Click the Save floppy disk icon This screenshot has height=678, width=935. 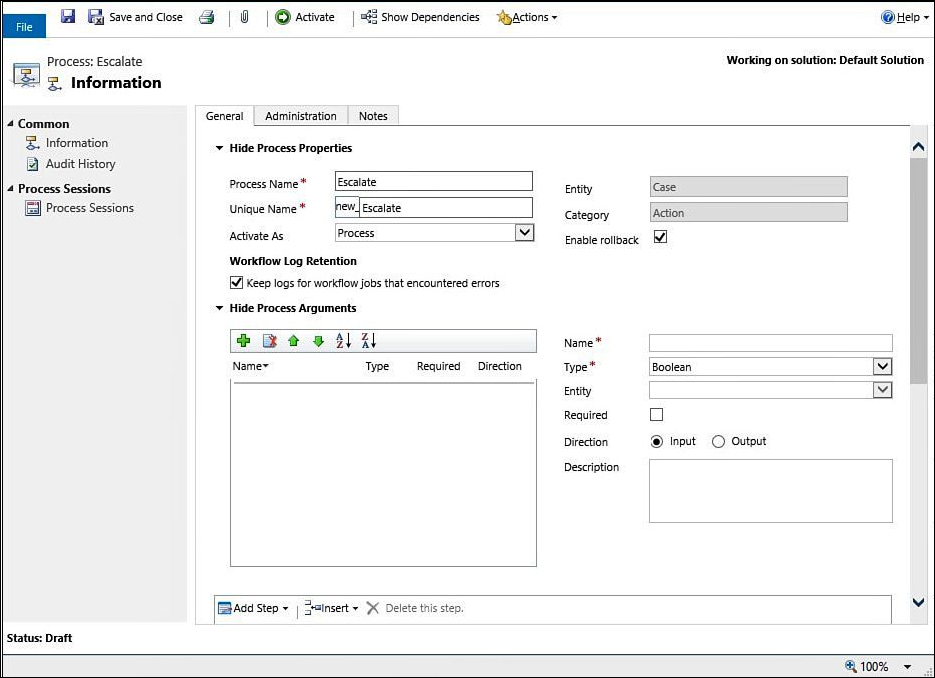[68, 17]
